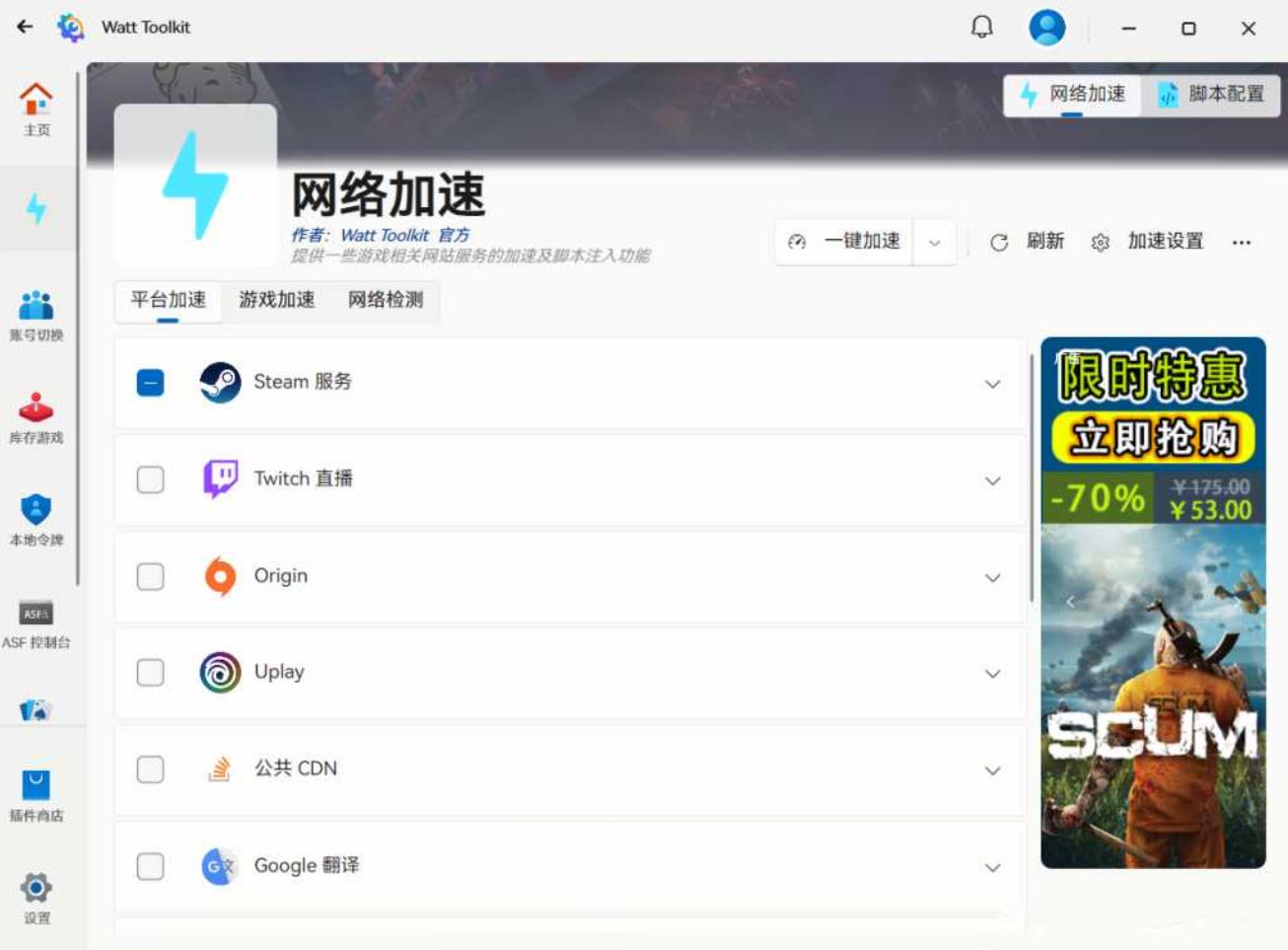Screen dimensions: 1288x950
Task: Expand the Origin row chevron
Action: (x=992, y=577)
